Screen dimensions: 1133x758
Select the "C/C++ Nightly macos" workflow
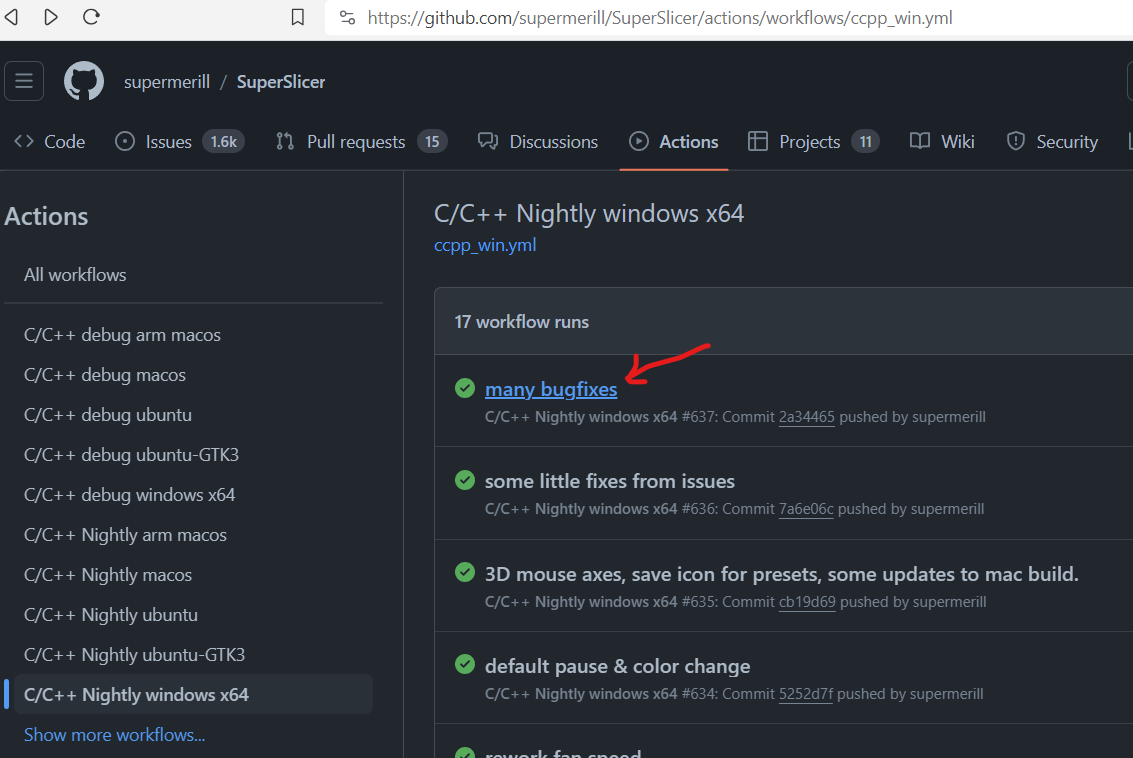(x=108, y=574)
